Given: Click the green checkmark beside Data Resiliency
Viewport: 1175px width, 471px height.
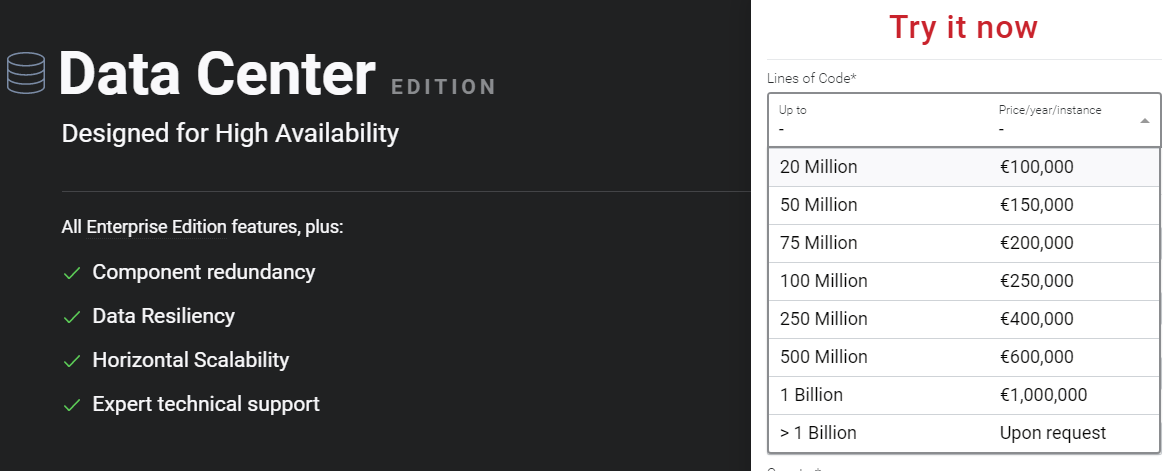Looking at the screenshot, I should click(x=71, y=317).
